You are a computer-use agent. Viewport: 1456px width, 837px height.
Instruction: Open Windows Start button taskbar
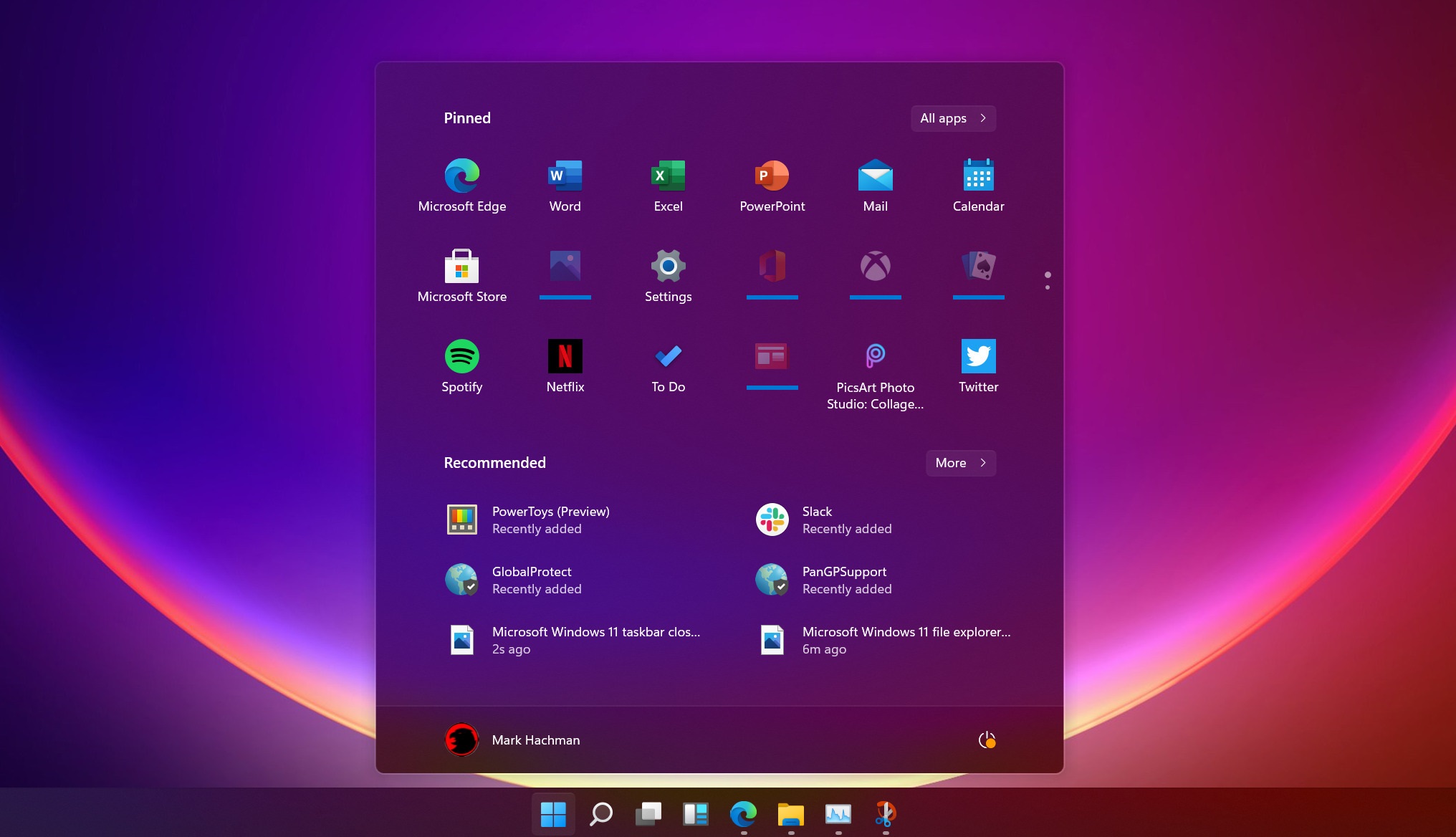(x=554, y=814)
